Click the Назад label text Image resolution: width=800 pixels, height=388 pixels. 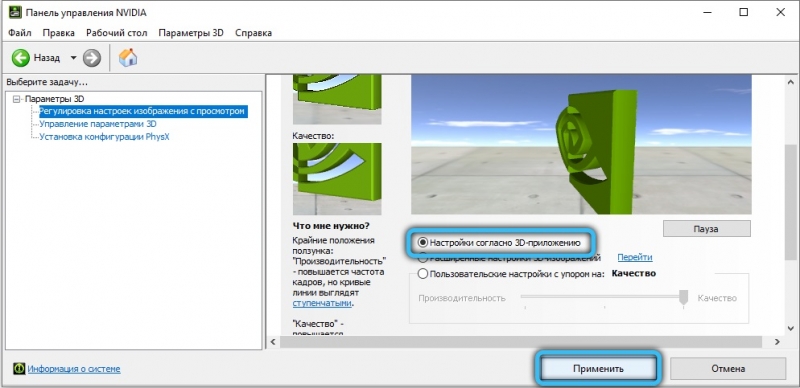pos(47,58)
